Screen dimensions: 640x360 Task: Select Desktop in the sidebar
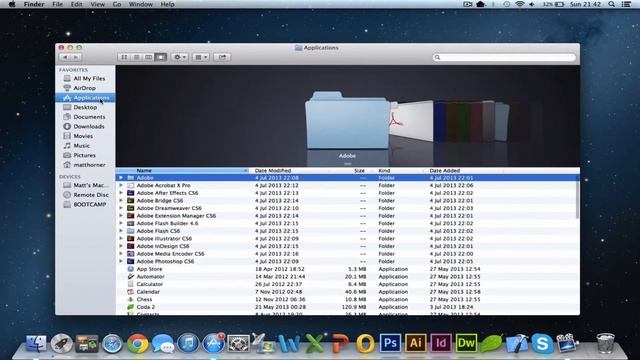(x=85, y=107)
